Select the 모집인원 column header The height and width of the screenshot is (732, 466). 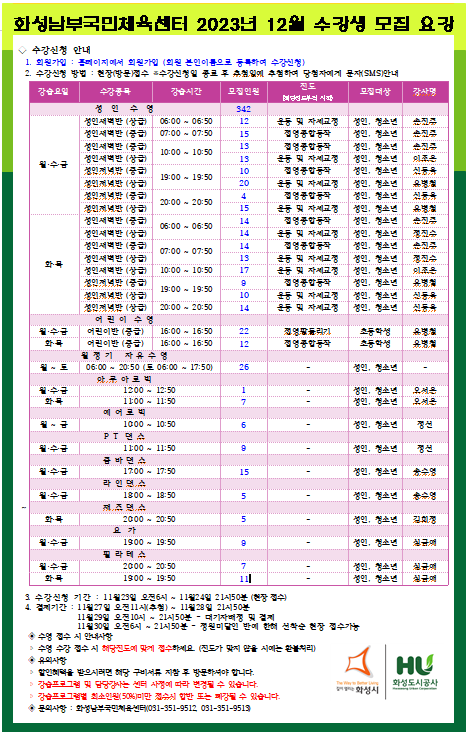coord(244,92)
